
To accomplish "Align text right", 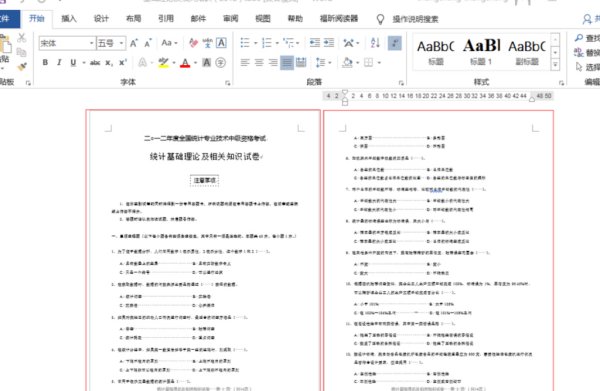I will pos(273,62).
